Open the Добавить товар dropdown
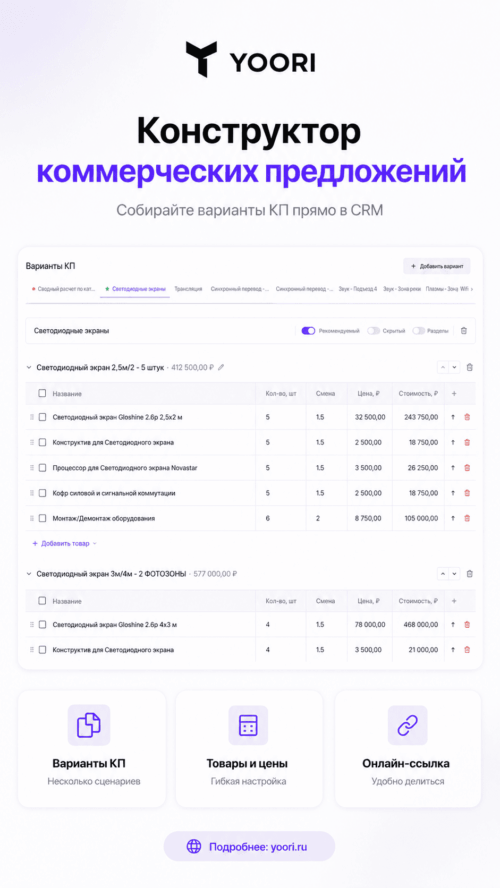 pos(65,543)
